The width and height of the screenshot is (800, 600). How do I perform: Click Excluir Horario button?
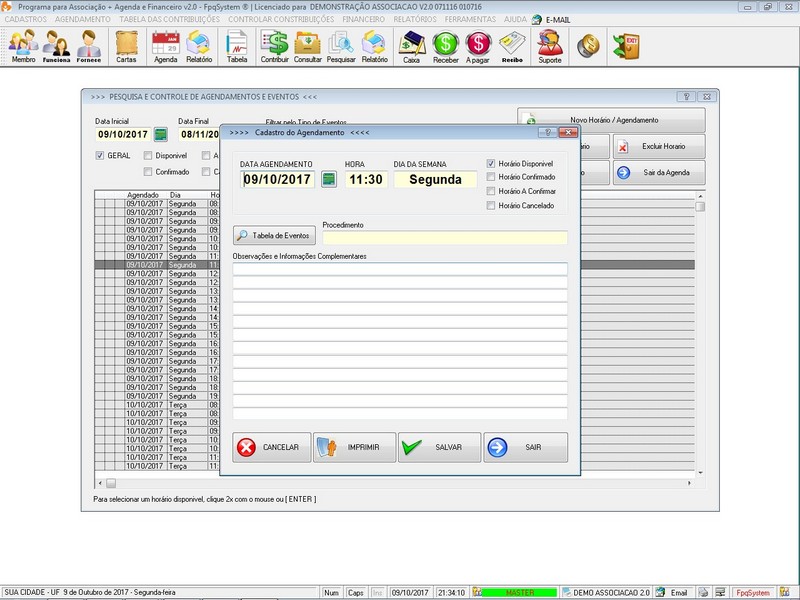click(x=659, y=146)
